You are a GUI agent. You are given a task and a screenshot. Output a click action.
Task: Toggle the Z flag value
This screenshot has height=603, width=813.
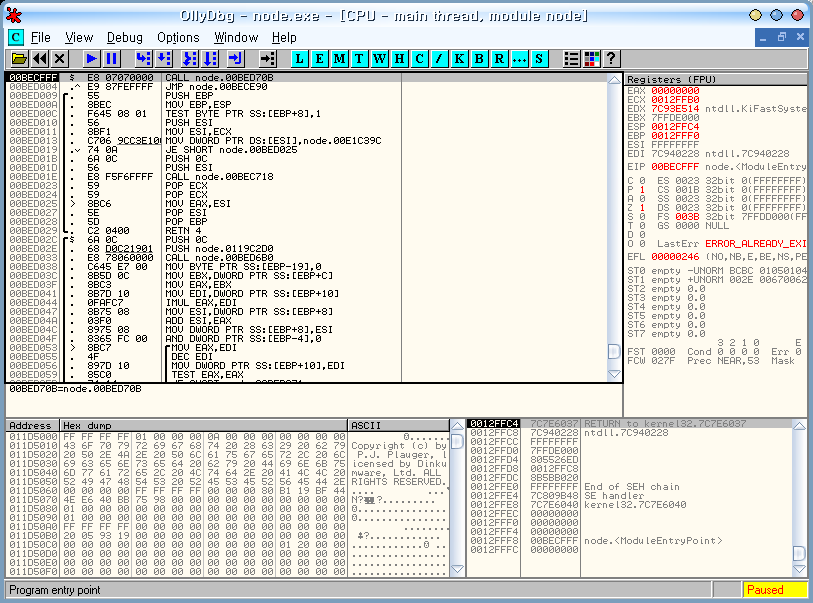642,207
